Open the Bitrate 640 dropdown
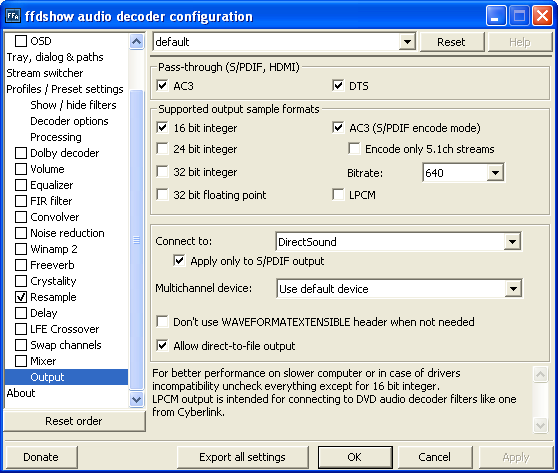 495,173
